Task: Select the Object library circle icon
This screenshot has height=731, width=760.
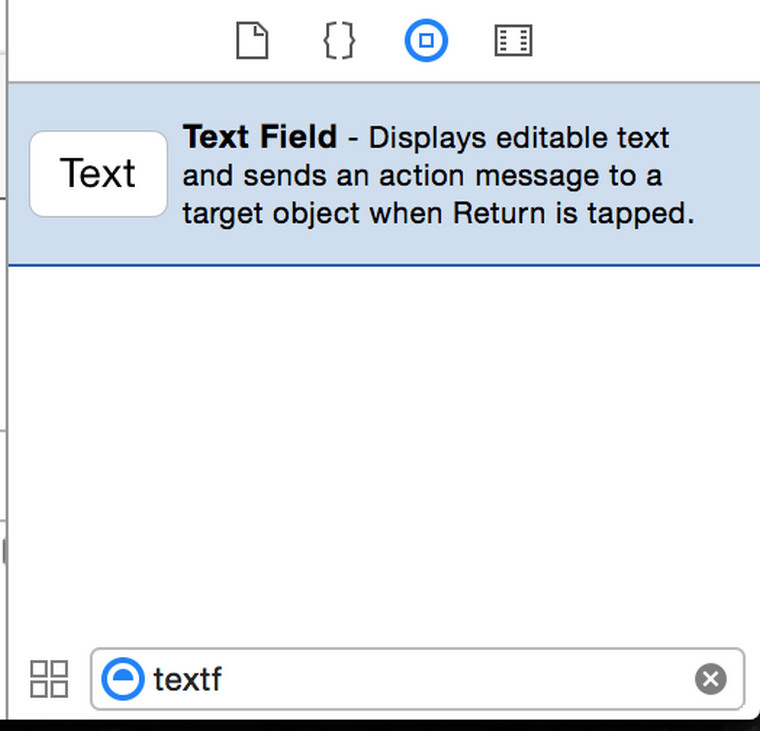Action: pyautogui.click(x=426, y=42)
